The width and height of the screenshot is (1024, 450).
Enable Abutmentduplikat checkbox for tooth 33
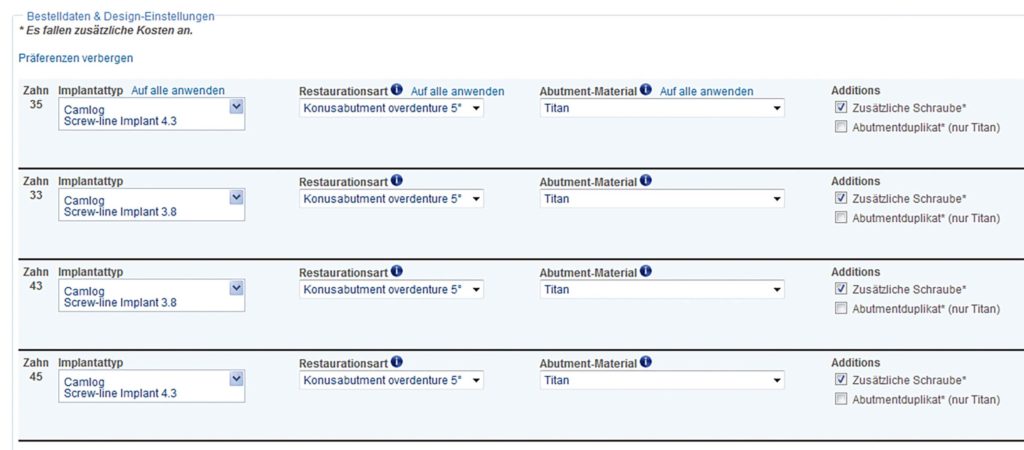point(841,217)
